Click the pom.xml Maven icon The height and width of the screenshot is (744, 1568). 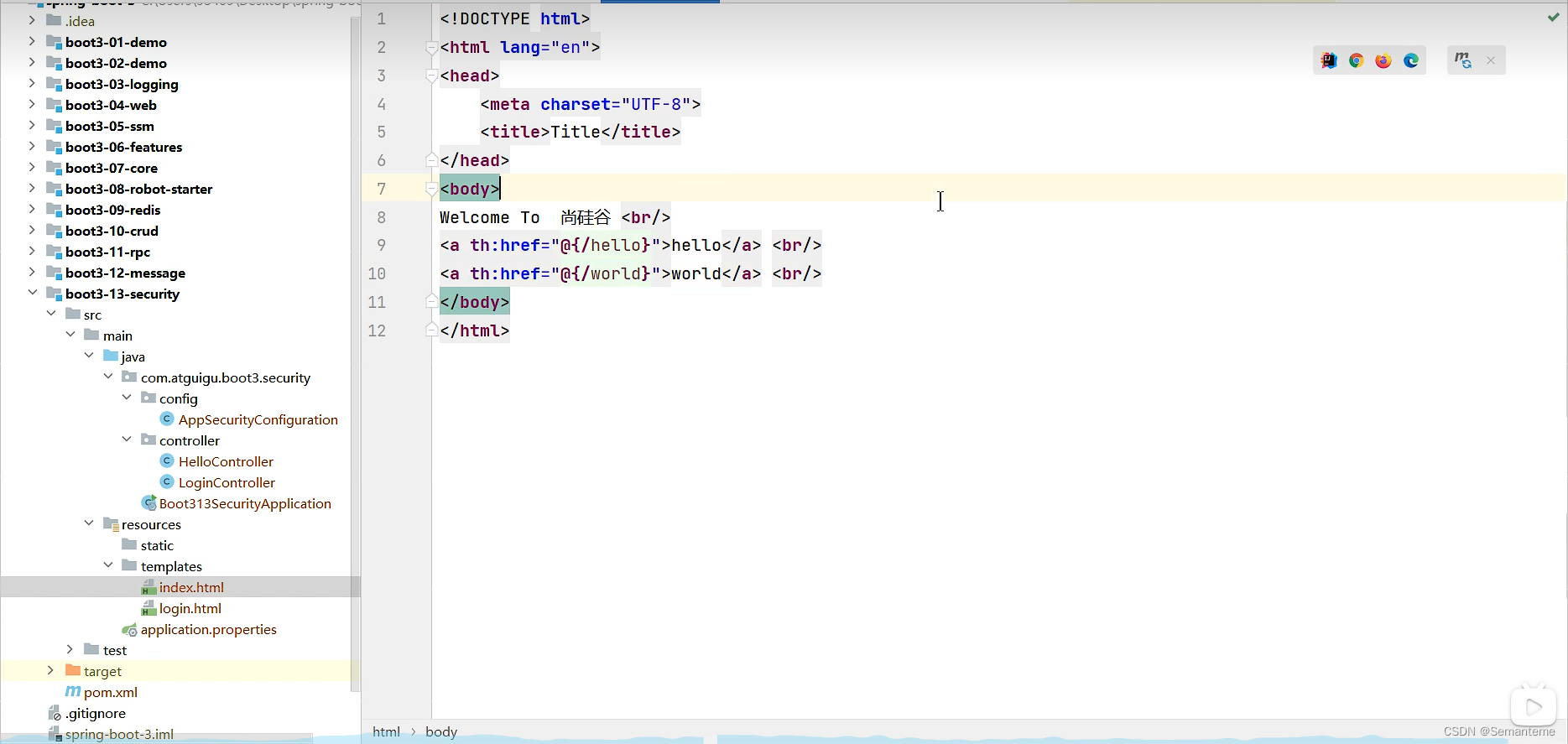coord(73,691)
